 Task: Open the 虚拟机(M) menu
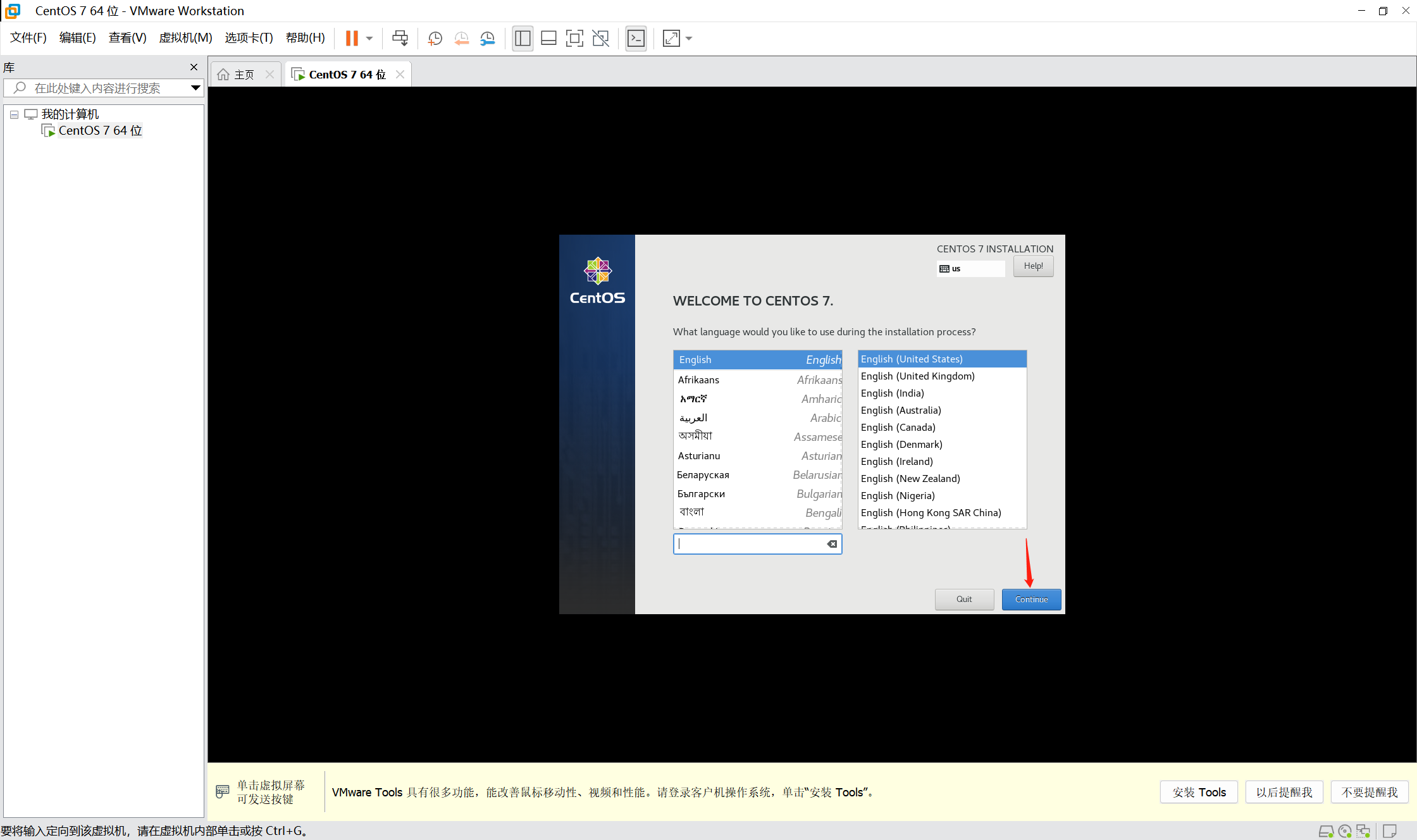(x=185, y=37)
